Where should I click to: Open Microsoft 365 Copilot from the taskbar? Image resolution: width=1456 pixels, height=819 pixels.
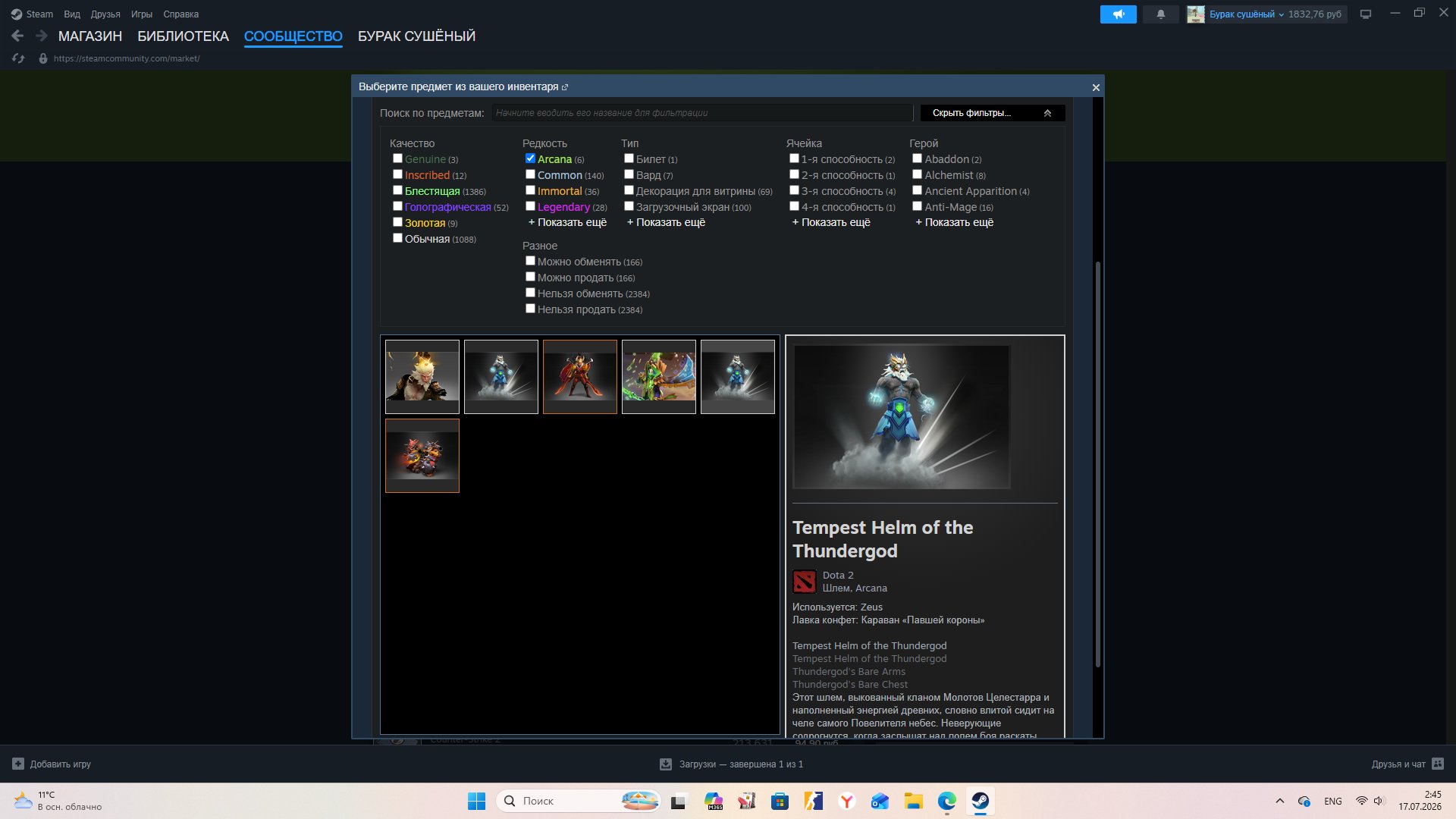pyautogui.click(x=713, y=801)
